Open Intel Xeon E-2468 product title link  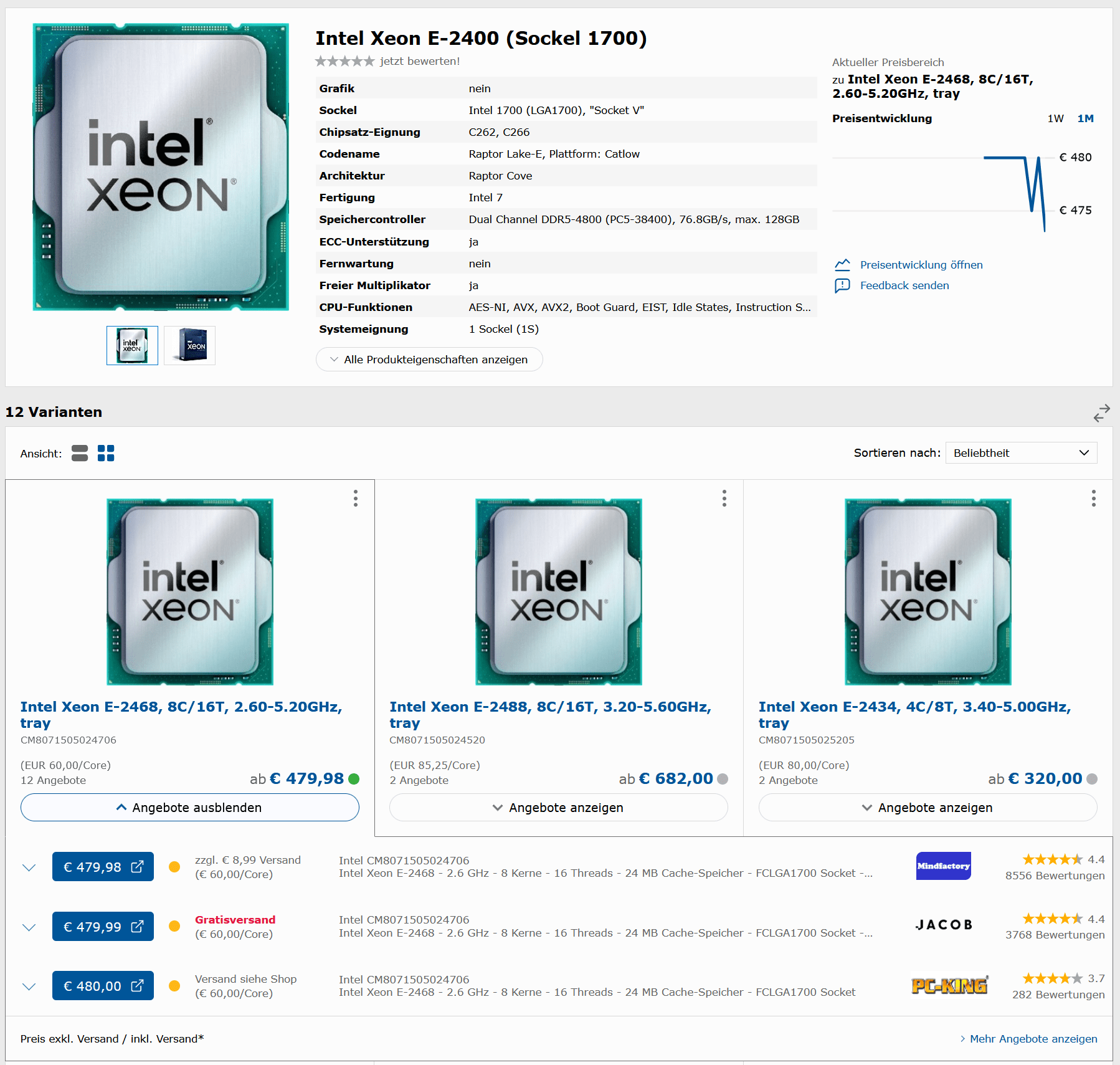point(181,715)
